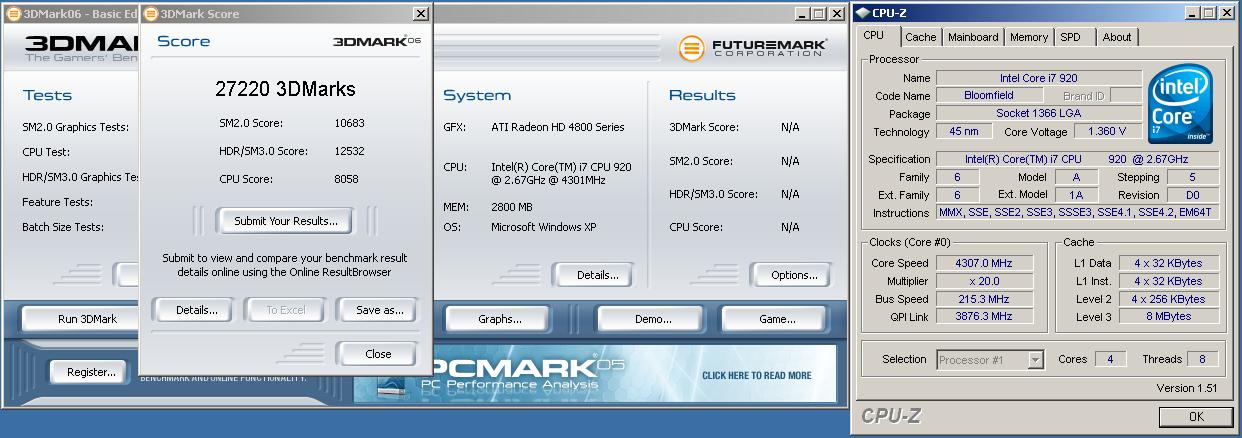Switch to the Cache tab in CPU-Z

pyautogui.click(x=920, y=37)
